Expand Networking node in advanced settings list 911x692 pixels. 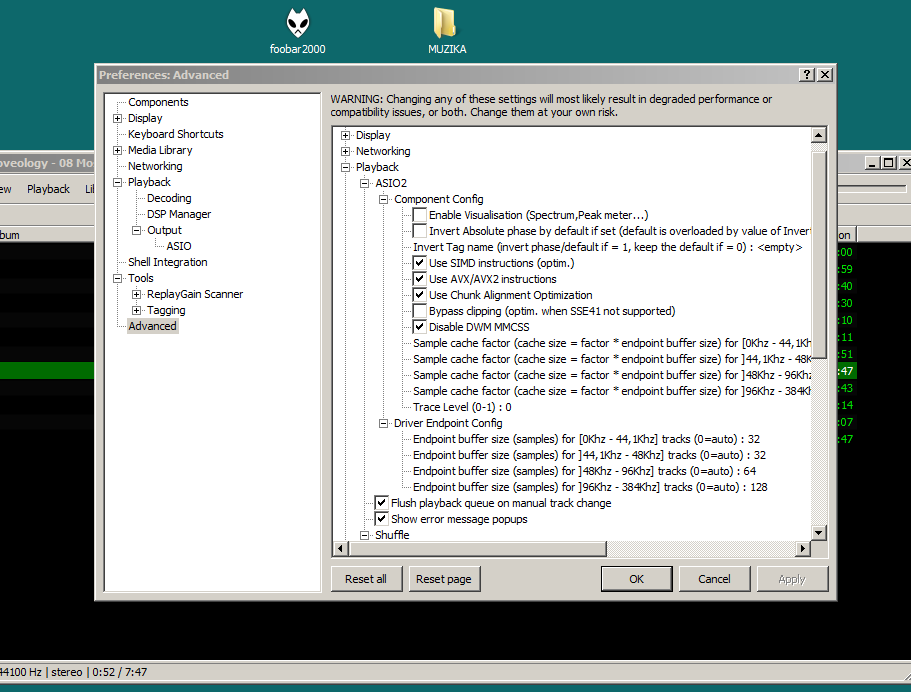[x=346, y=151]
